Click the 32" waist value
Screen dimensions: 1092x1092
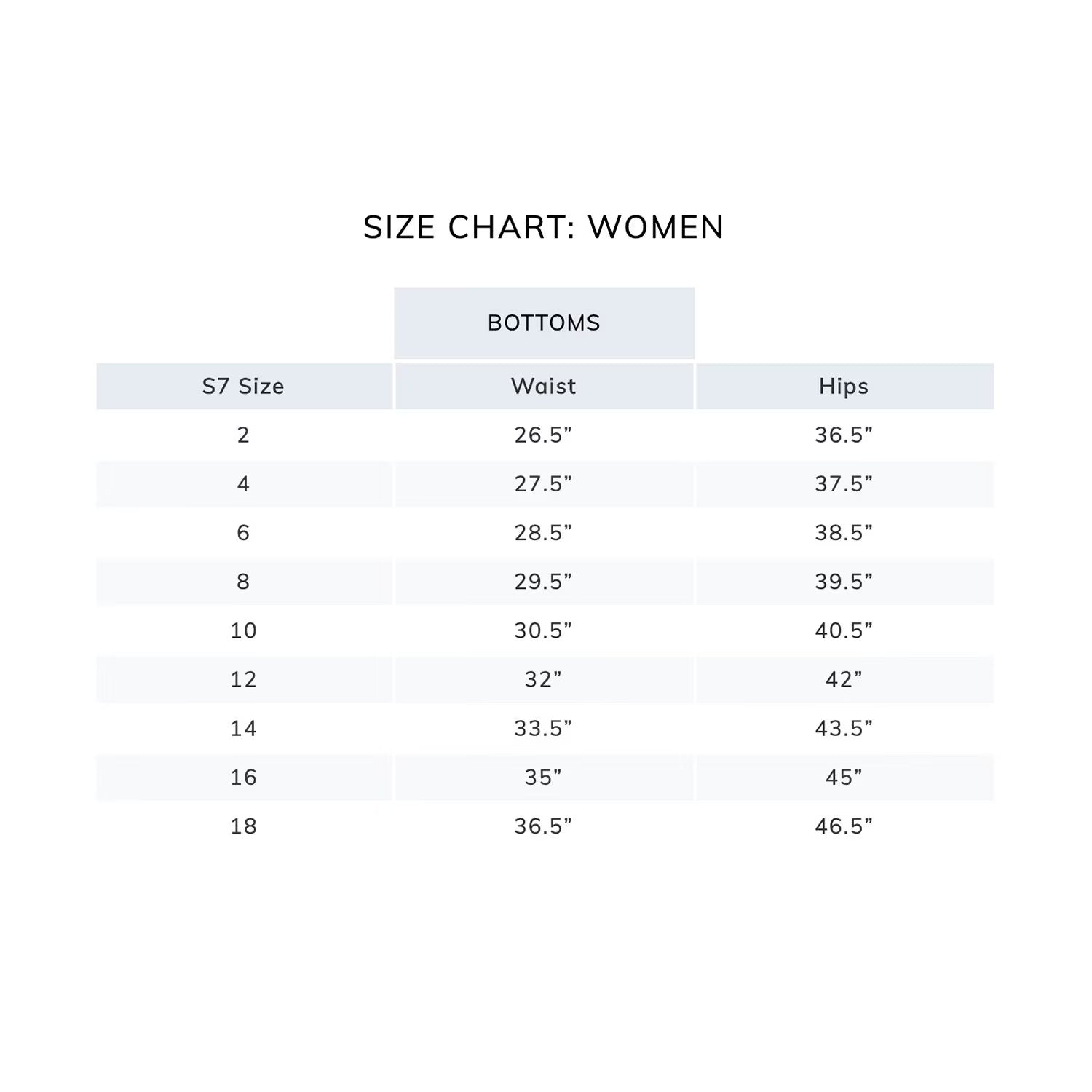[543, 679]
